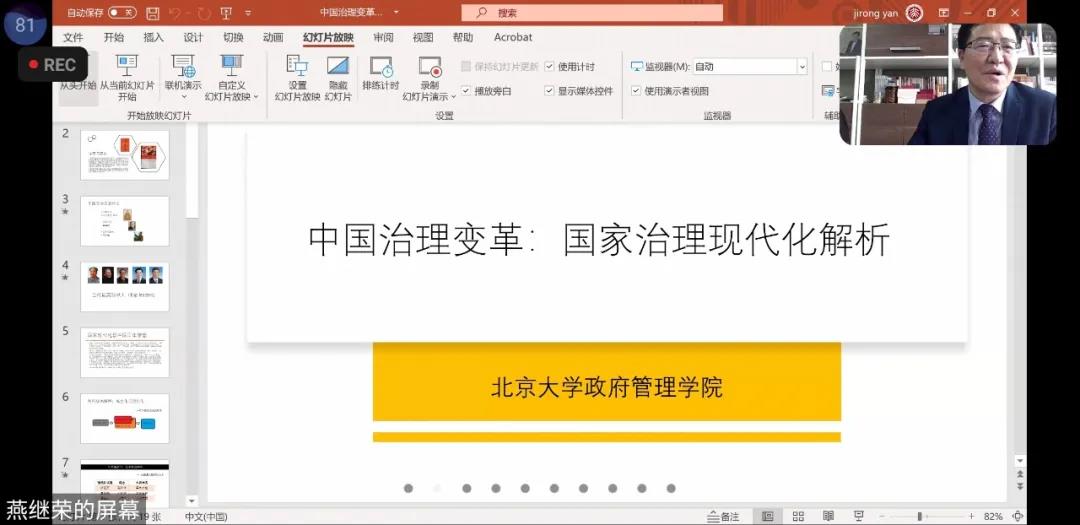Expand the 监视器 dropdown set to 自动
This screenshot has width=1080, height=525.
coord(801,67)
